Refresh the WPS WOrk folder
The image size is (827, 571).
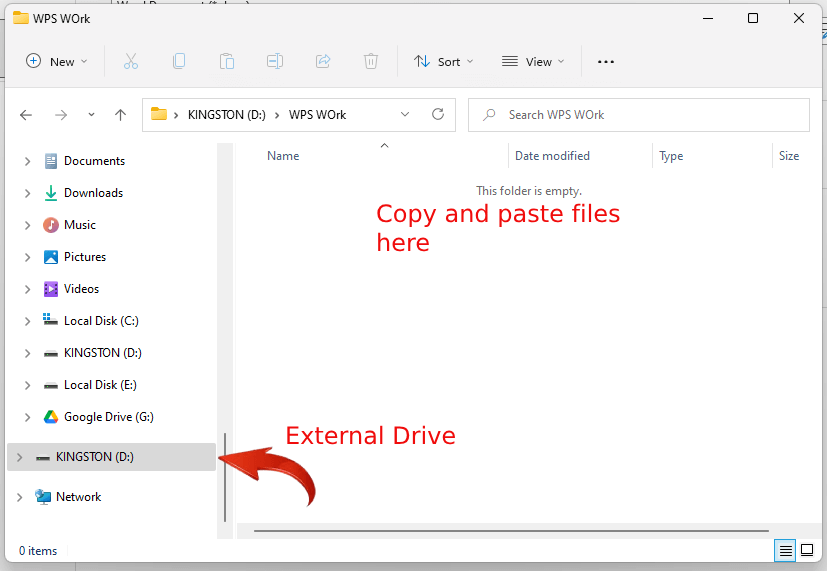[438, 114]
